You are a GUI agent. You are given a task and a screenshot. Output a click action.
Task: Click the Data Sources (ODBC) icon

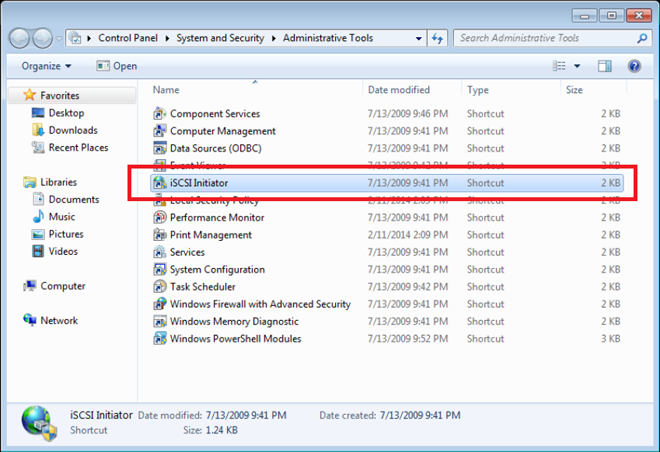coord(160,148)
